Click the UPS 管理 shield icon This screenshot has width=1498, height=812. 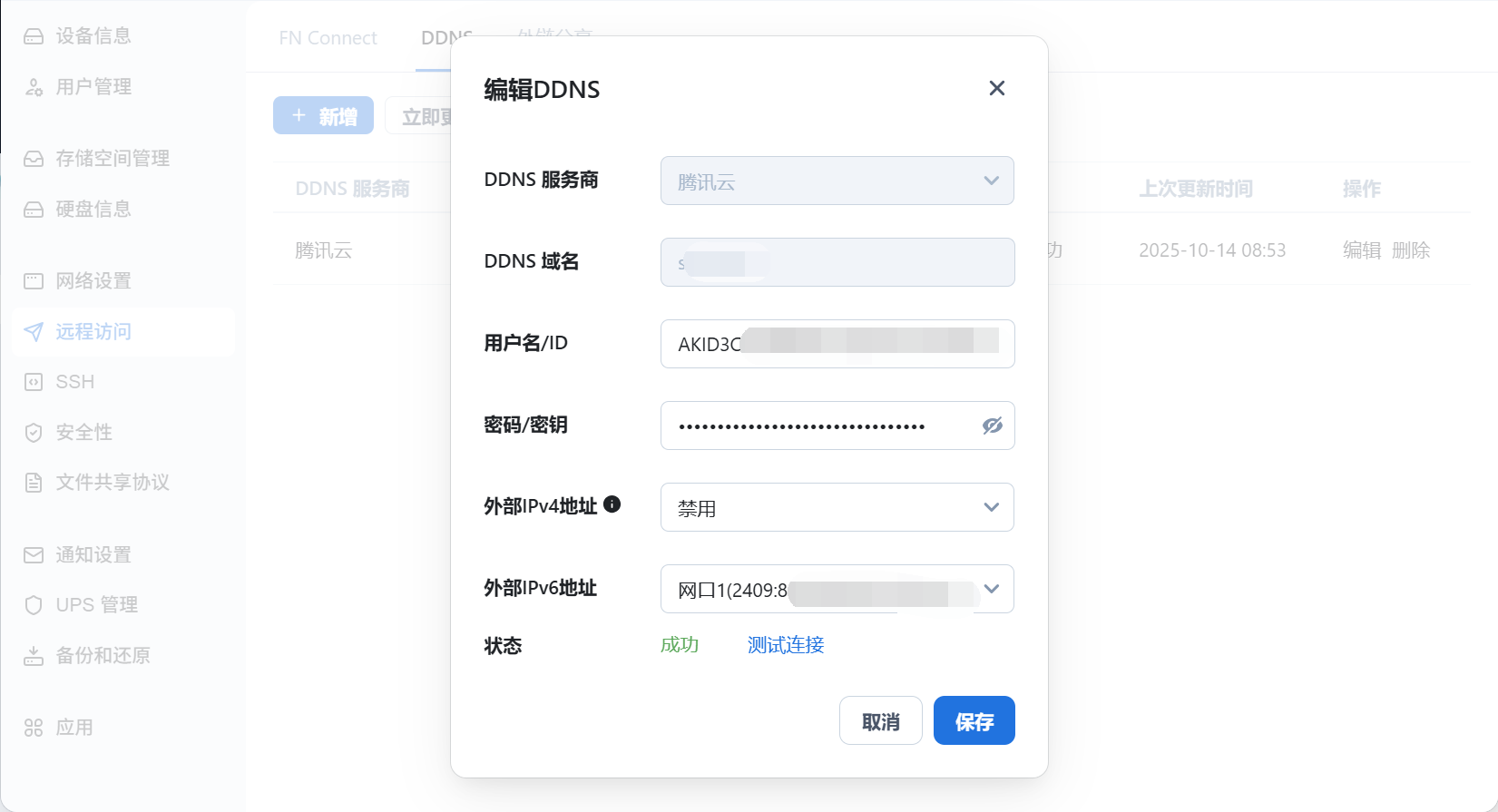[34, 605]
